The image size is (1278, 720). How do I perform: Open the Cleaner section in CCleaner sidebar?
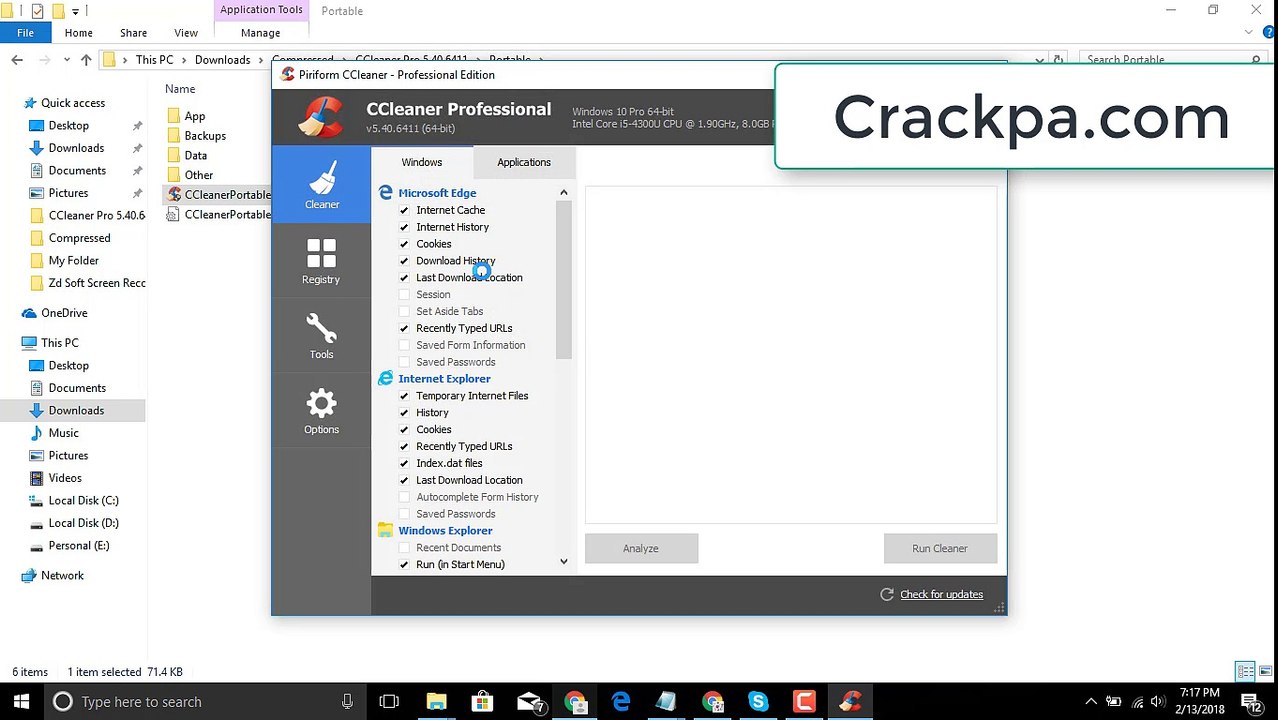[321, 184]
